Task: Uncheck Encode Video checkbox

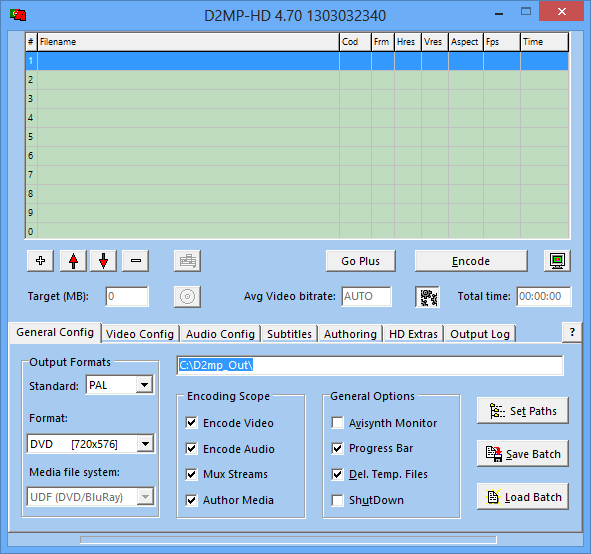Action: click(x=191, y=422)
